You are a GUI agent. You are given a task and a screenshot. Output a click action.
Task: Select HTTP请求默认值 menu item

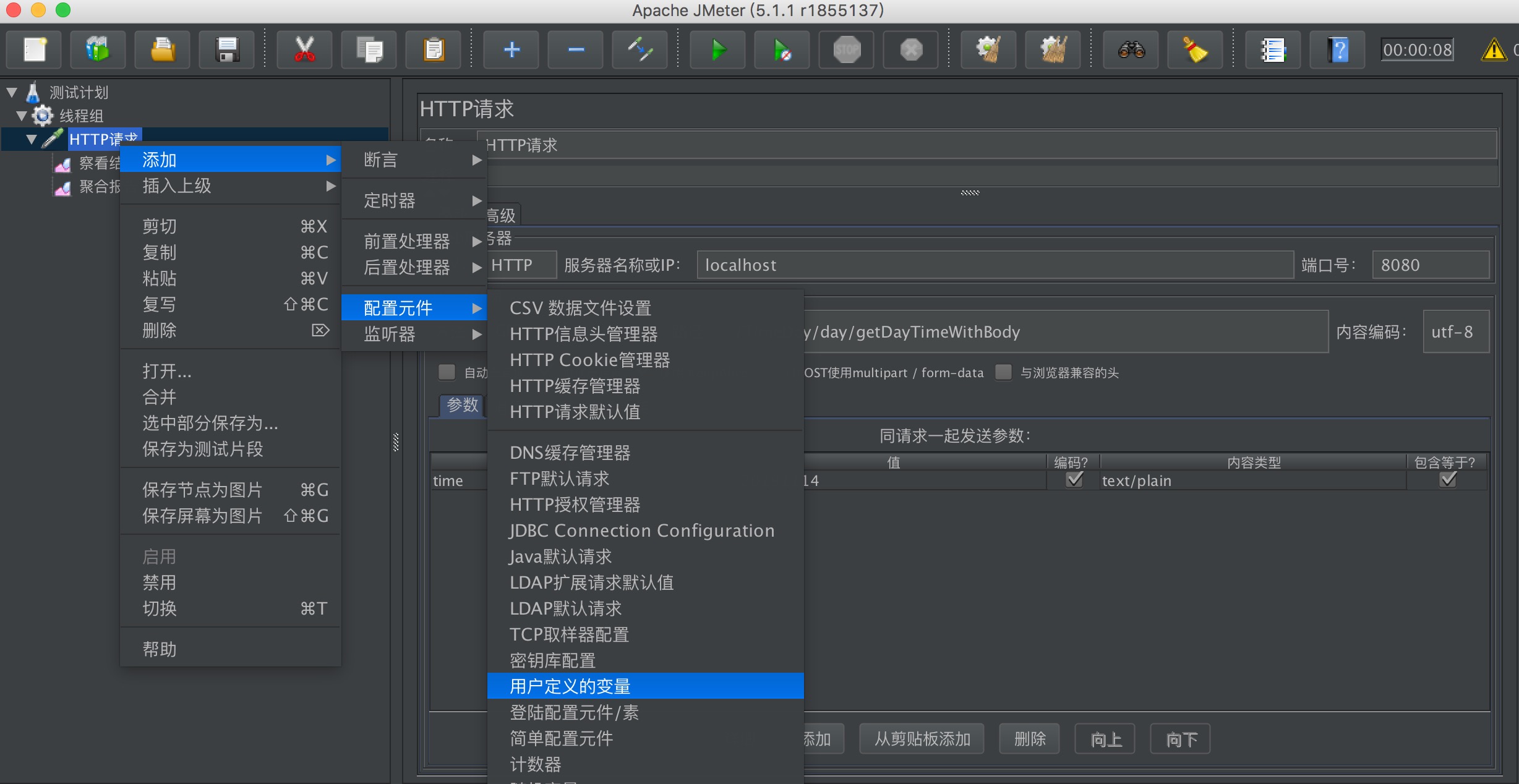point(645,412)
